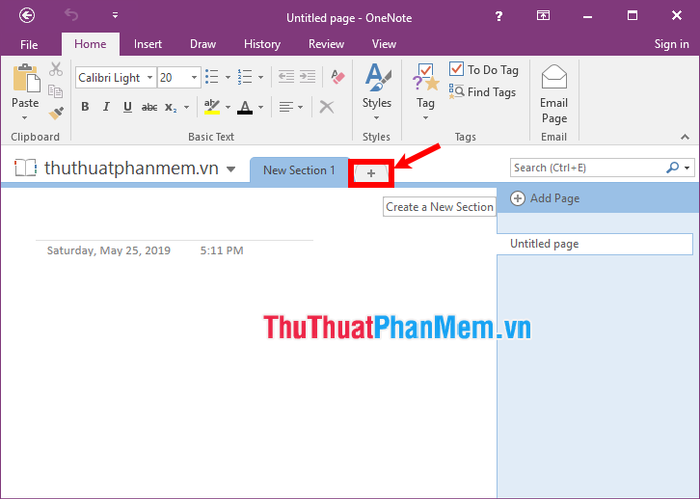Viewport: 700px width, 499px height.
Task: Click the Bullets list icon
Action: pos(212,77)
